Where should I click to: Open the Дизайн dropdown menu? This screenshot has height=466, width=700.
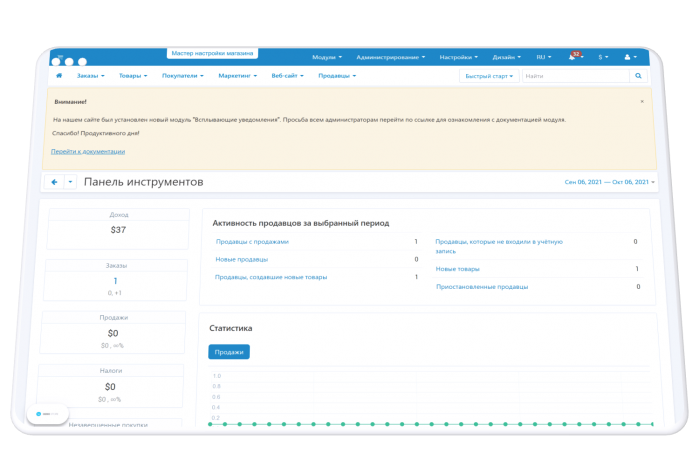click(x=507, y=57)
